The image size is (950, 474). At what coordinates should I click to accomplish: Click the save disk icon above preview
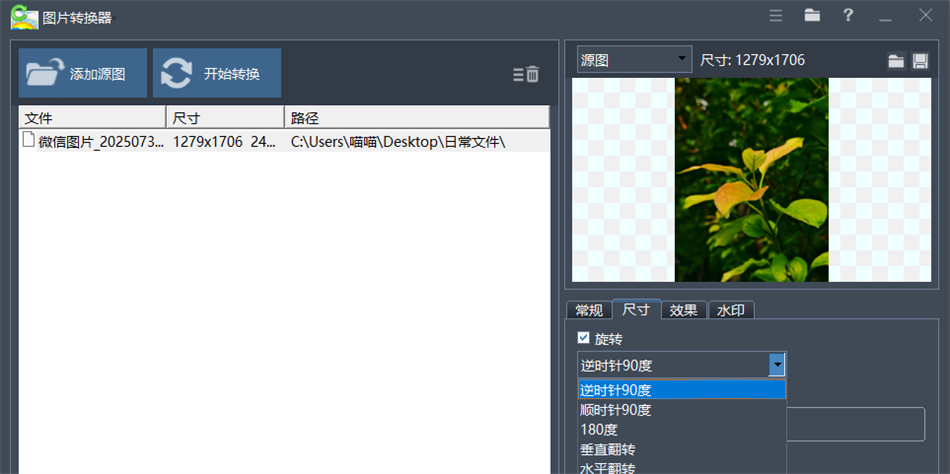pos(921,61)
